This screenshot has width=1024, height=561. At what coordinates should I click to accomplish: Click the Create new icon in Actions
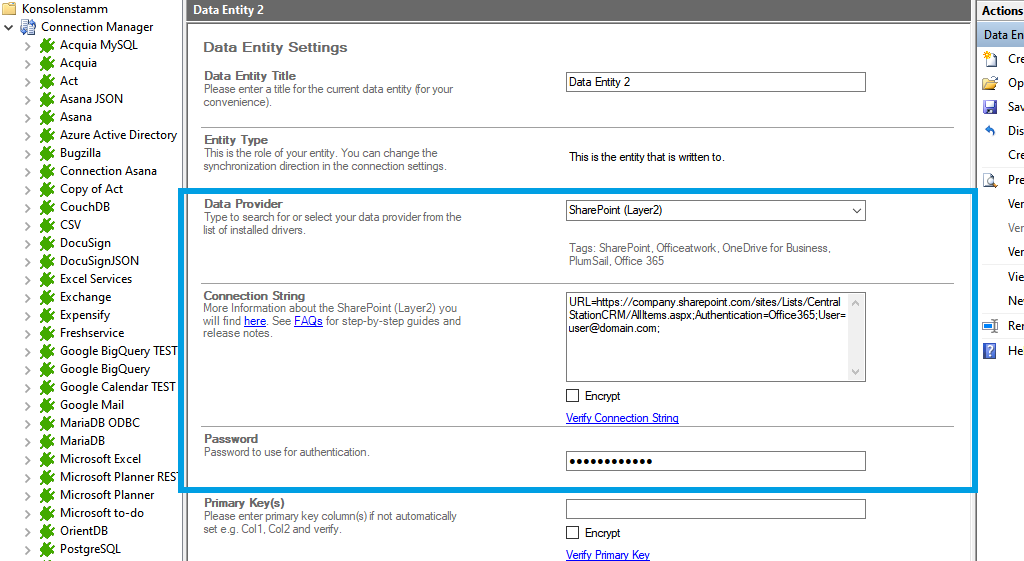[x=990, y=59]
